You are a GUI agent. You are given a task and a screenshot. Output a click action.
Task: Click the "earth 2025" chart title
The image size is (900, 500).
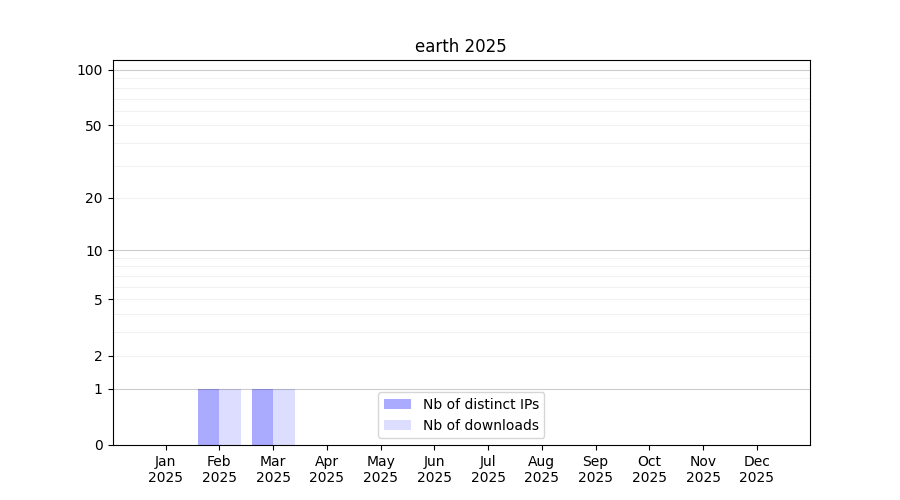pyautogui.click(x=460, y=46)
